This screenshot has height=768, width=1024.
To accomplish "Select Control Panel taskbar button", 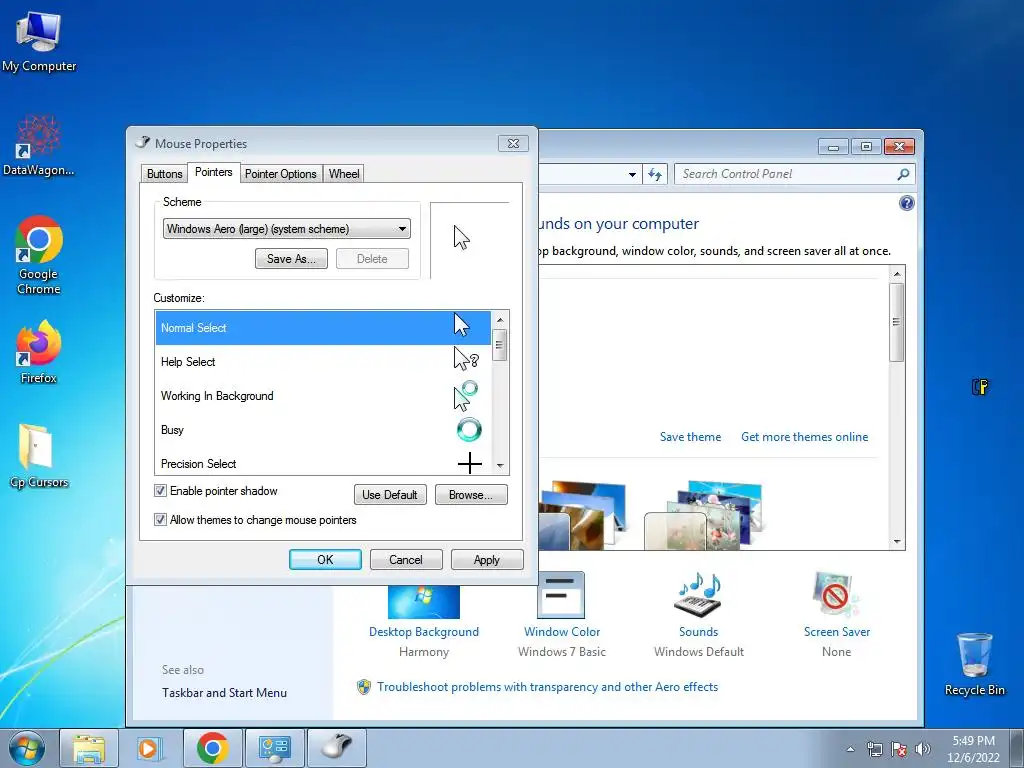I will tap(274, 748).
